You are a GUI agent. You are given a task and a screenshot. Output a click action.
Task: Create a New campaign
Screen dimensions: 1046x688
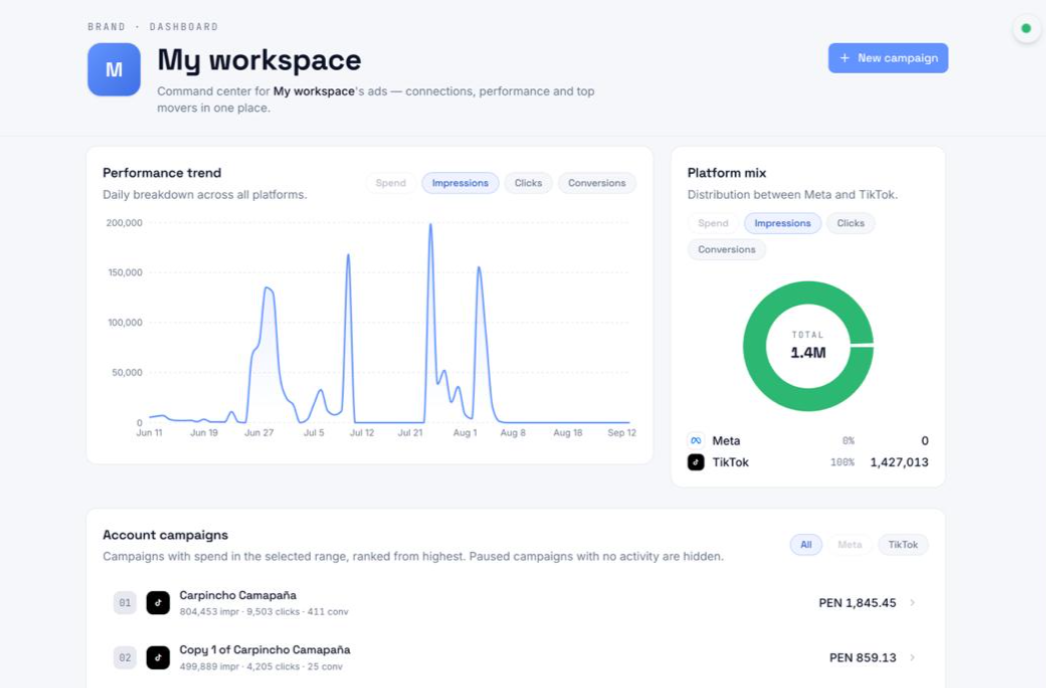click(x=888, y=58)
